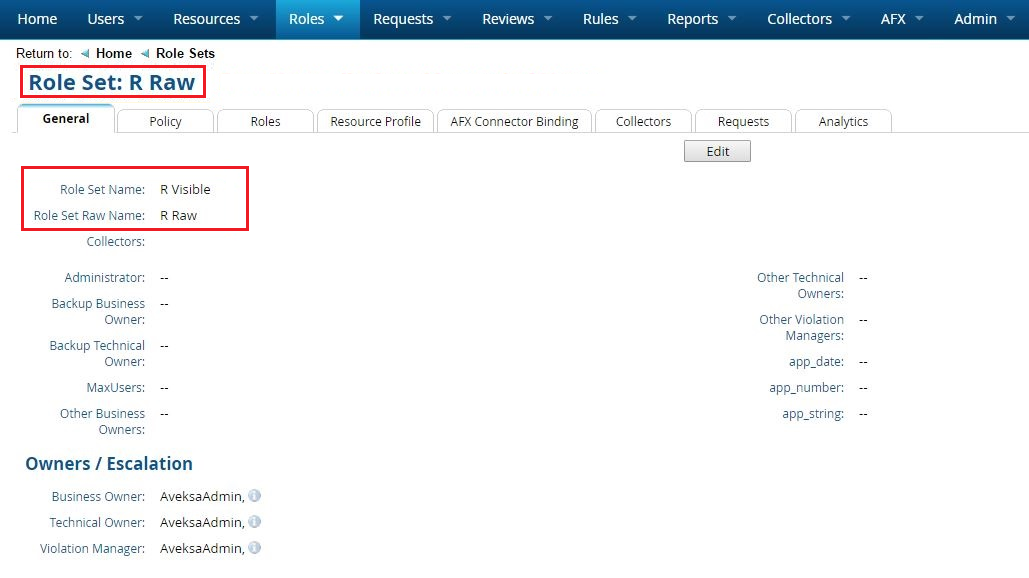1029x578 pixels.
Task: Open the Reports dropdown menu
Action: (x=701, y=19)
